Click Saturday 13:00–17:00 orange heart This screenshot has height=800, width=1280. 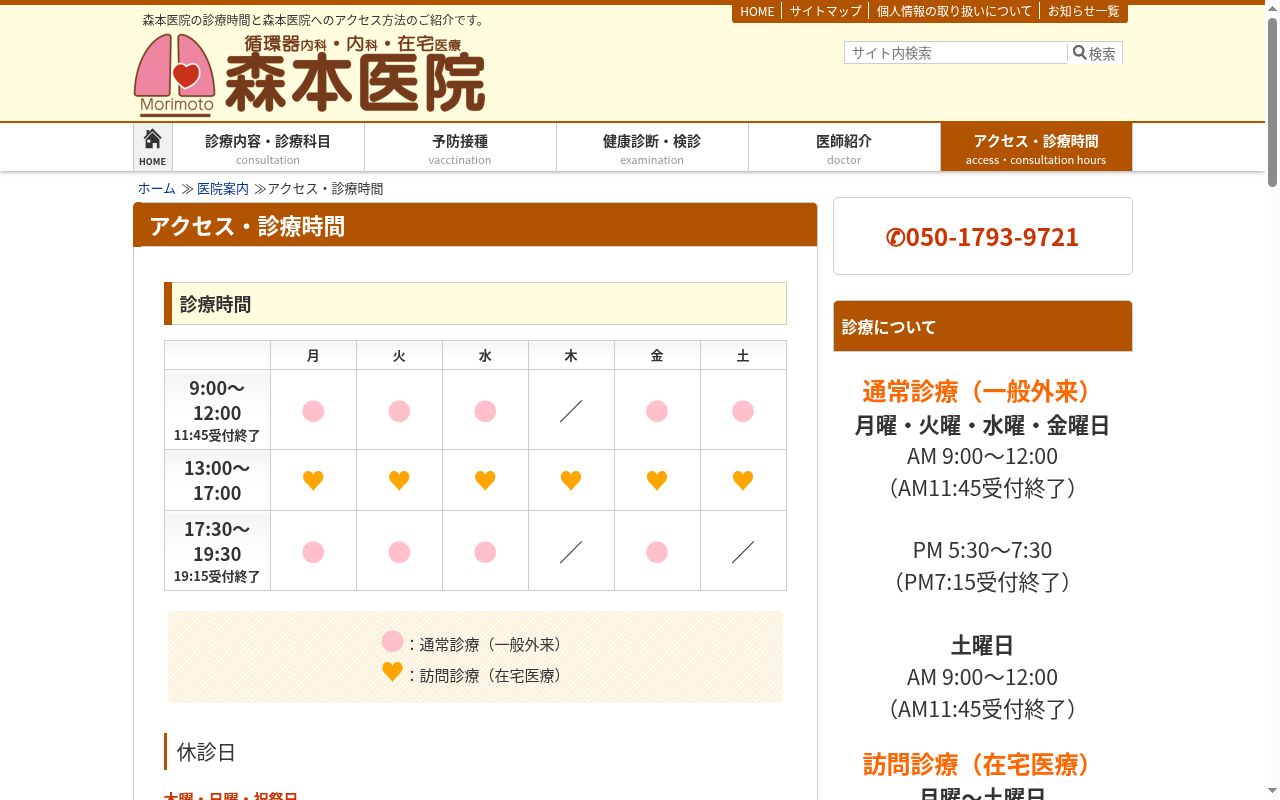tap(743, 481)
